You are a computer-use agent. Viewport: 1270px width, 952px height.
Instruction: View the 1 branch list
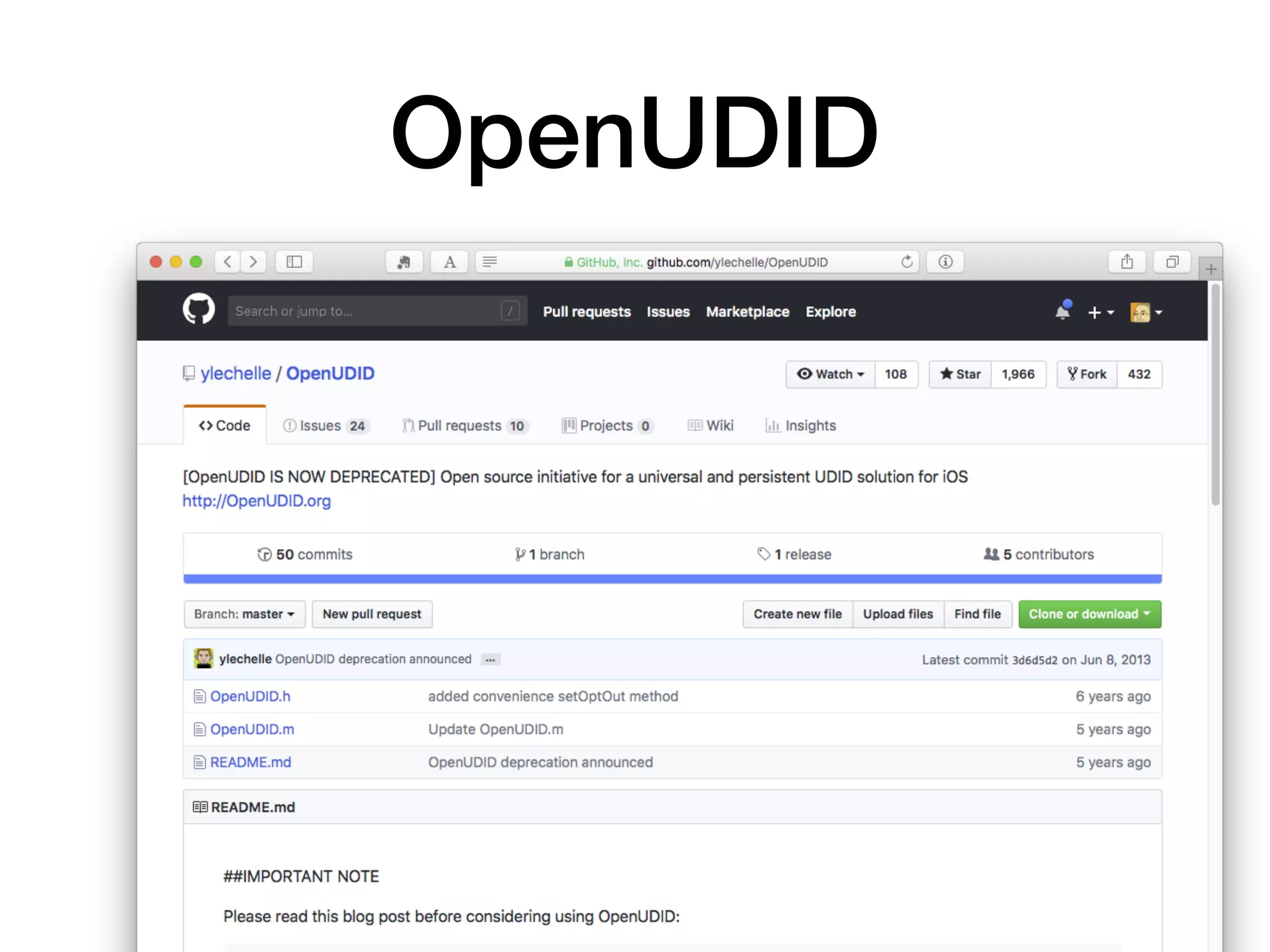549,555
